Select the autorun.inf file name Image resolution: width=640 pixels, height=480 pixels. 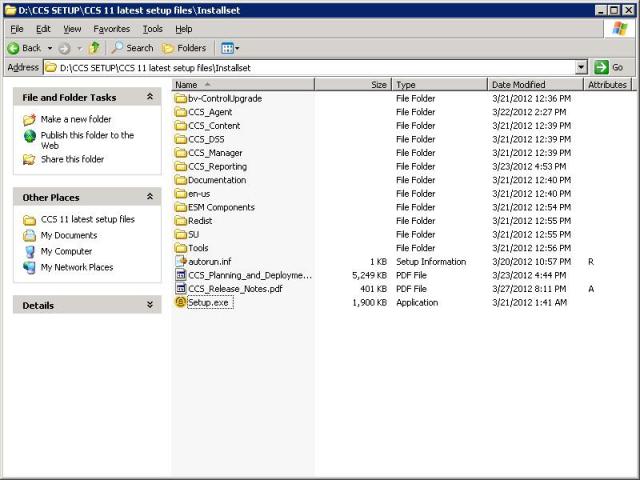coord(210,262)
